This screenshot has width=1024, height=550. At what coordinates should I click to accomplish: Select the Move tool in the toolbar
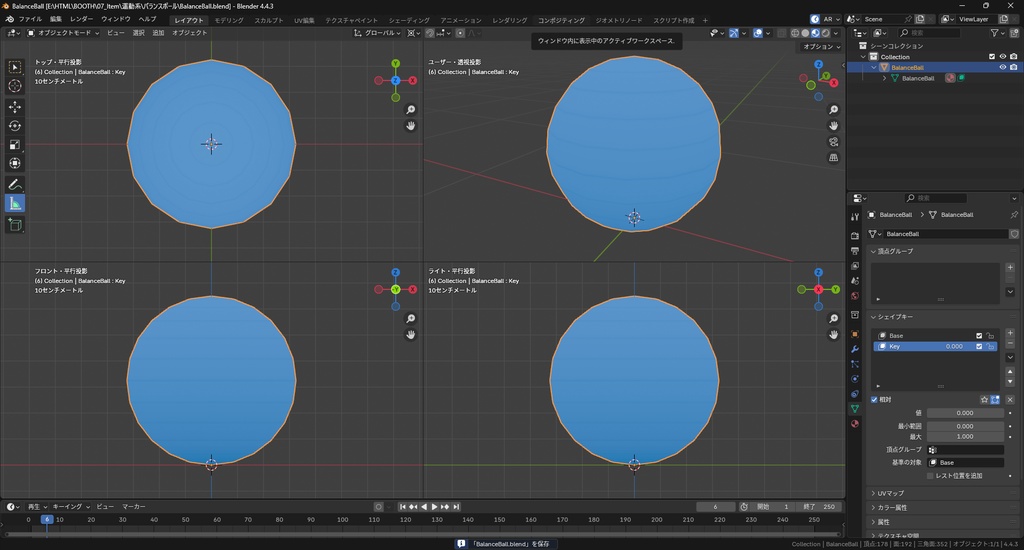click(x=15, y=106)
